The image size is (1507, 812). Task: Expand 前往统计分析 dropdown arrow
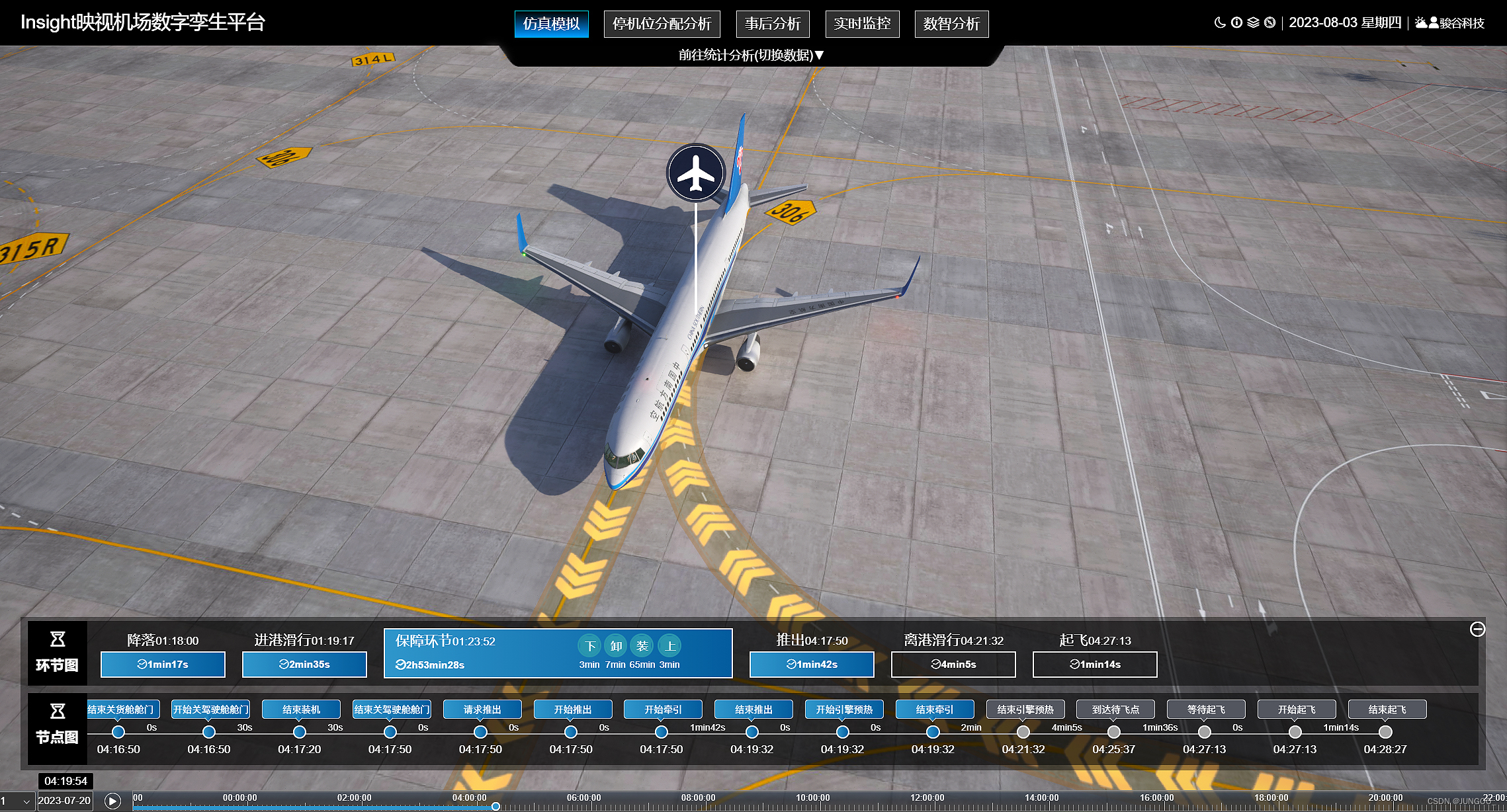[819, 55]
